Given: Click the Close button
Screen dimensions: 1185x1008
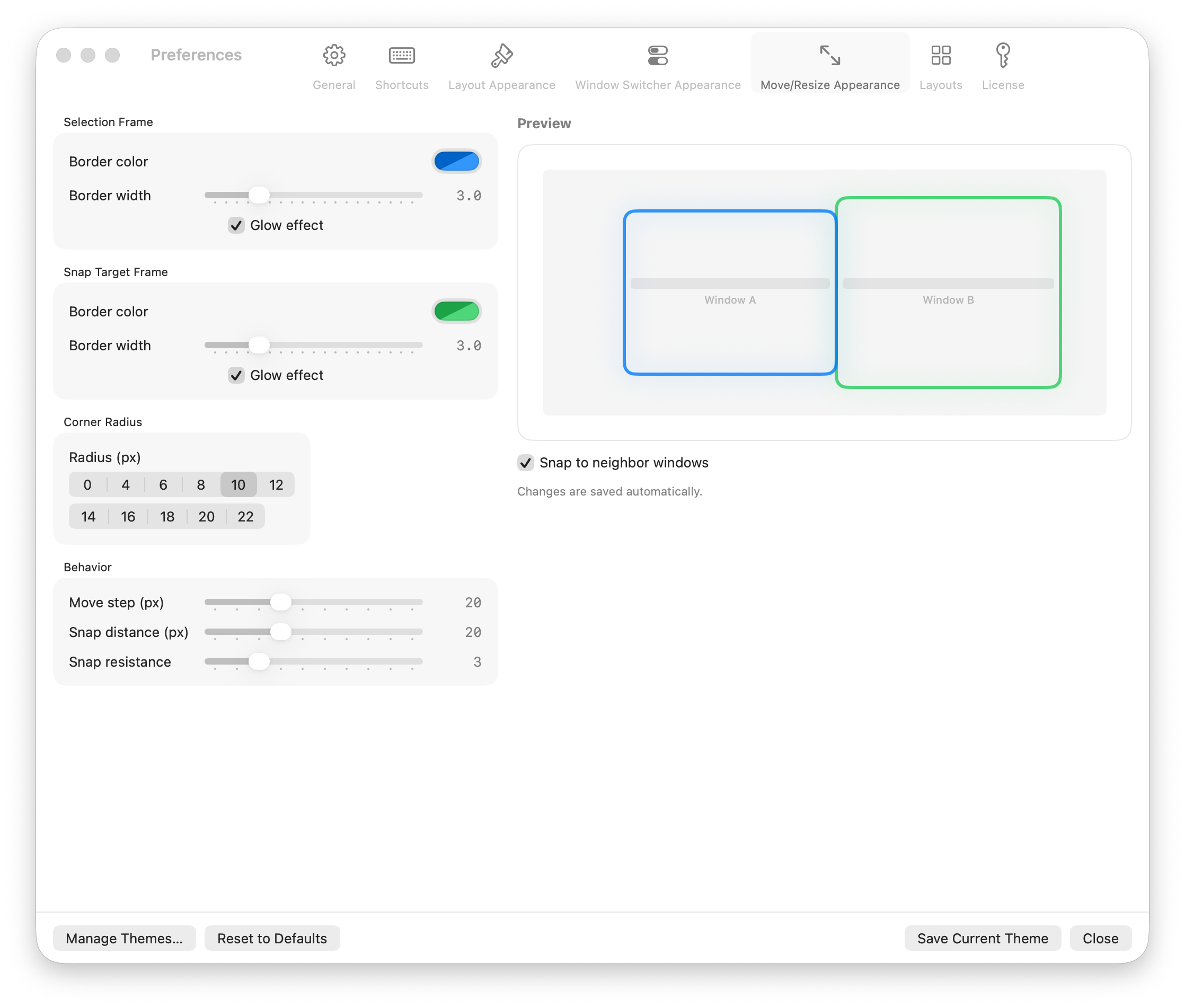Looking at the screenshot, I should [1100, 938].
